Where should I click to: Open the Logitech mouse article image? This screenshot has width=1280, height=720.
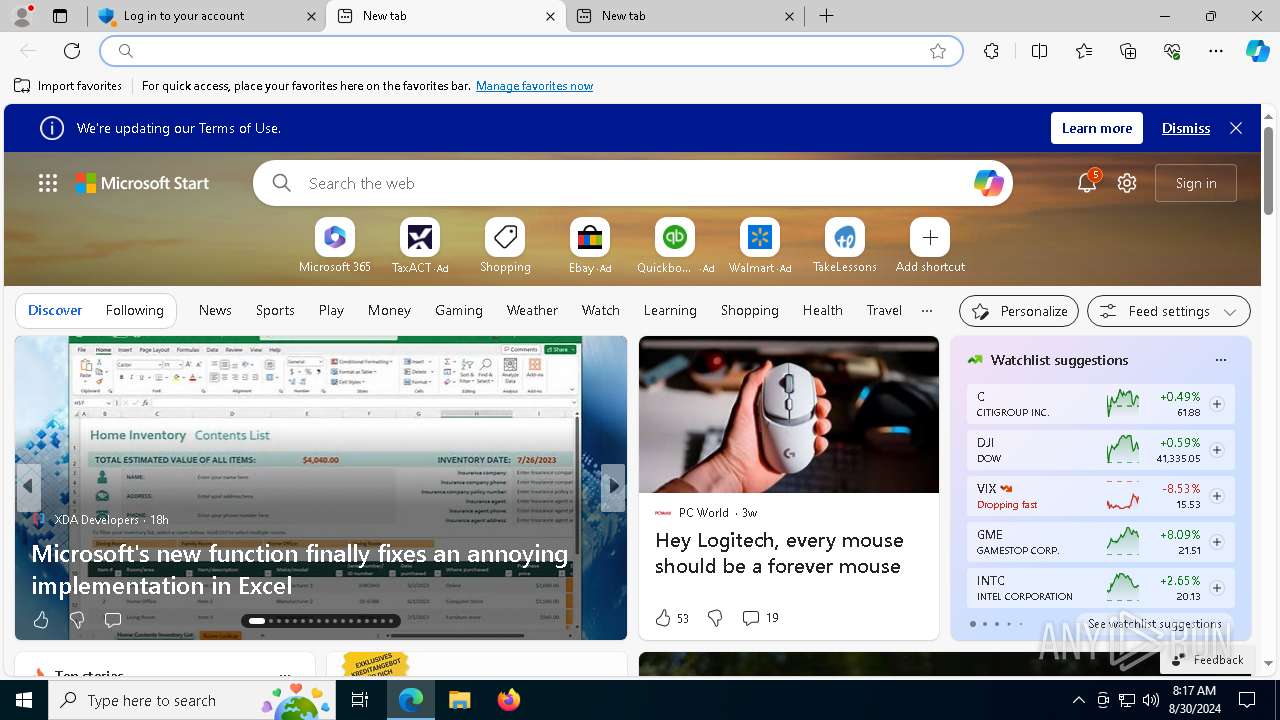(x=789, y=414)
